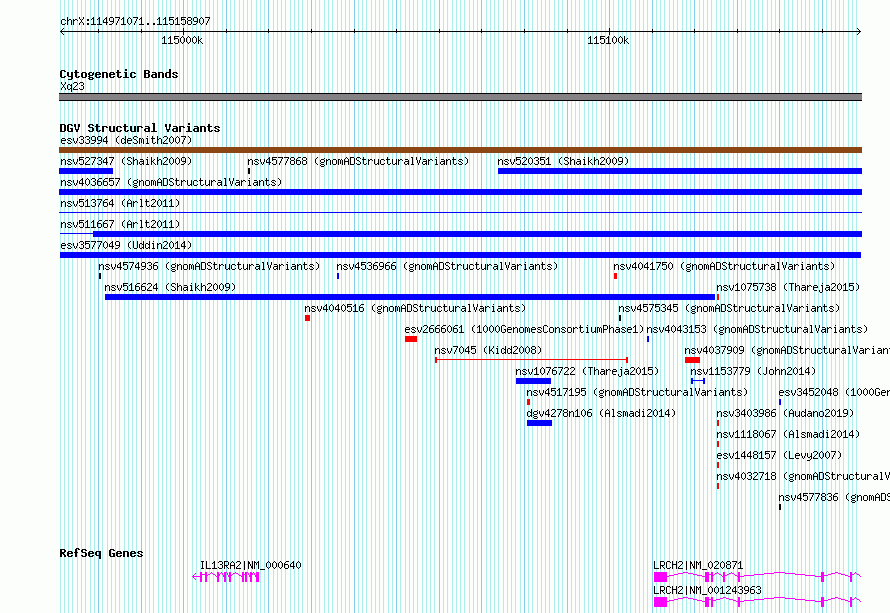Click the esv33994 (deSmith2007) variant label
Screen dimensions: 890x613
coord(126,140)
